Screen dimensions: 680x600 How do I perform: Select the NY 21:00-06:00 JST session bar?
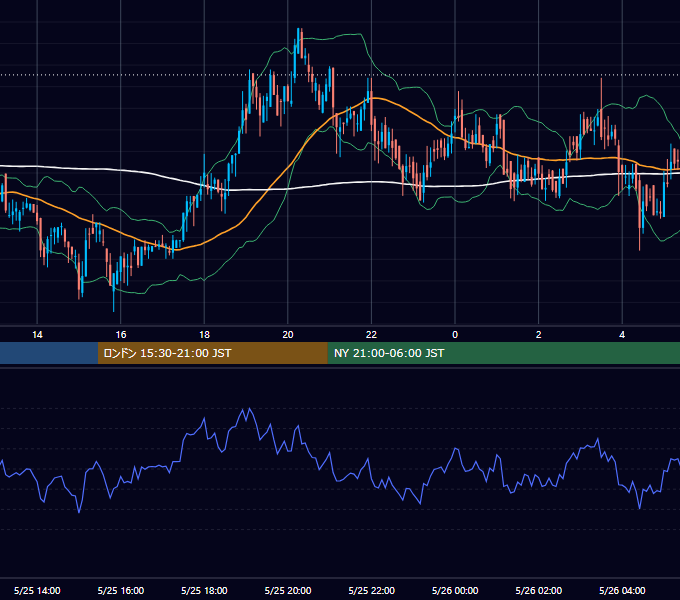[503, 353]
